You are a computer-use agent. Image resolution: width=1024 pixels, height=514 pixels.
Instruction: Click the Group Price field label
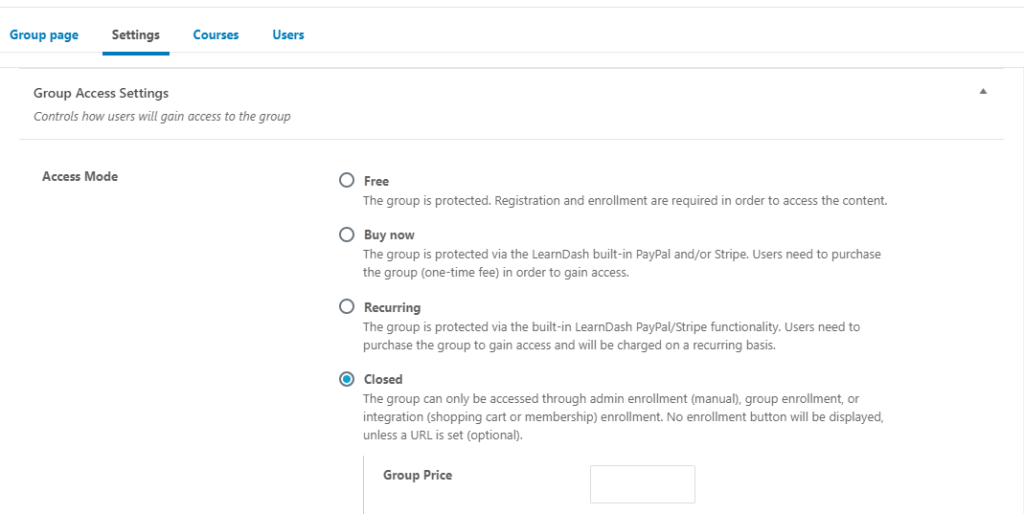pos(417,475)
